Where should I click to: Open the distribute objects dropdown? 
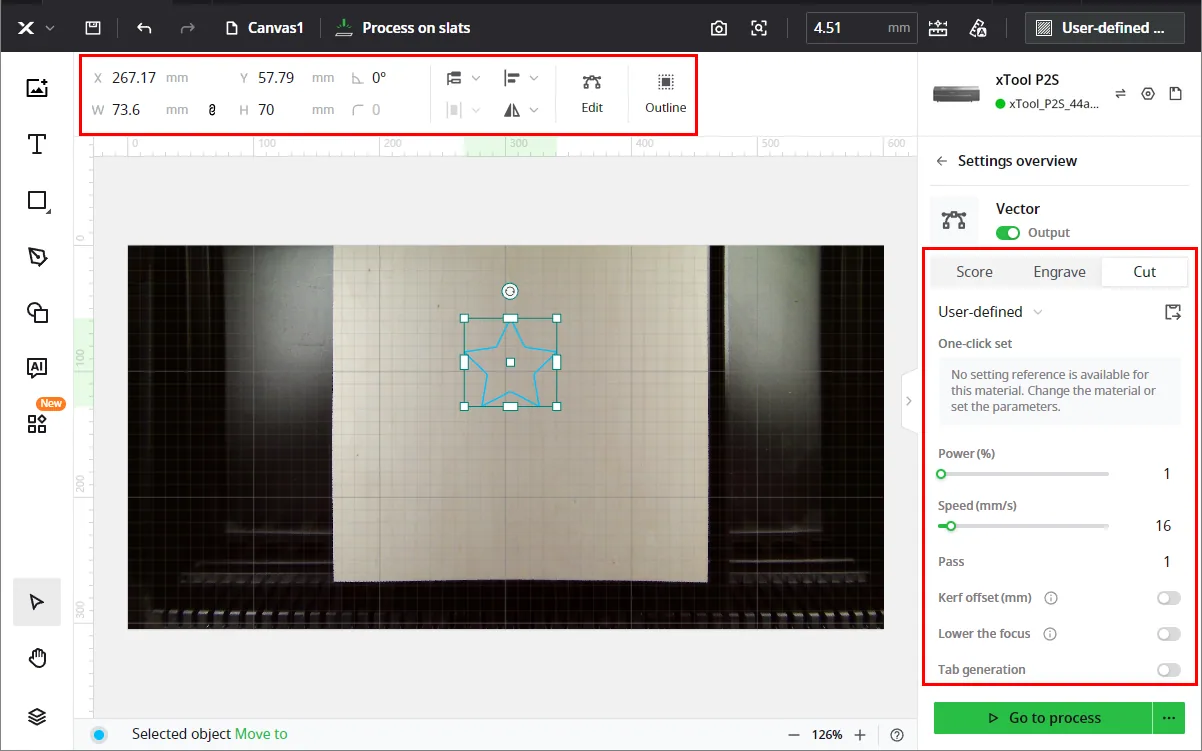click(463, 110)
